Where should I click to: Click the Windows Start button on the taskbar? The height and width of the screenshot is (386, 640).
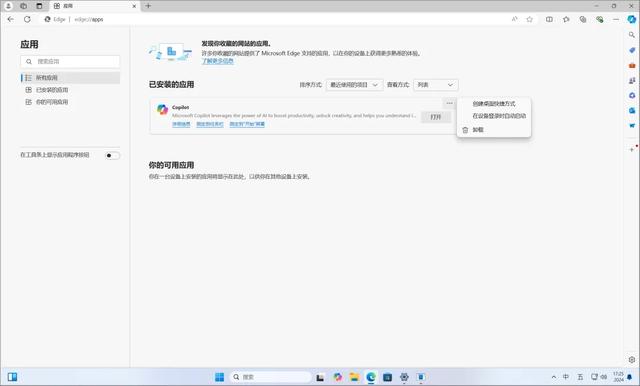pos(219,377)
